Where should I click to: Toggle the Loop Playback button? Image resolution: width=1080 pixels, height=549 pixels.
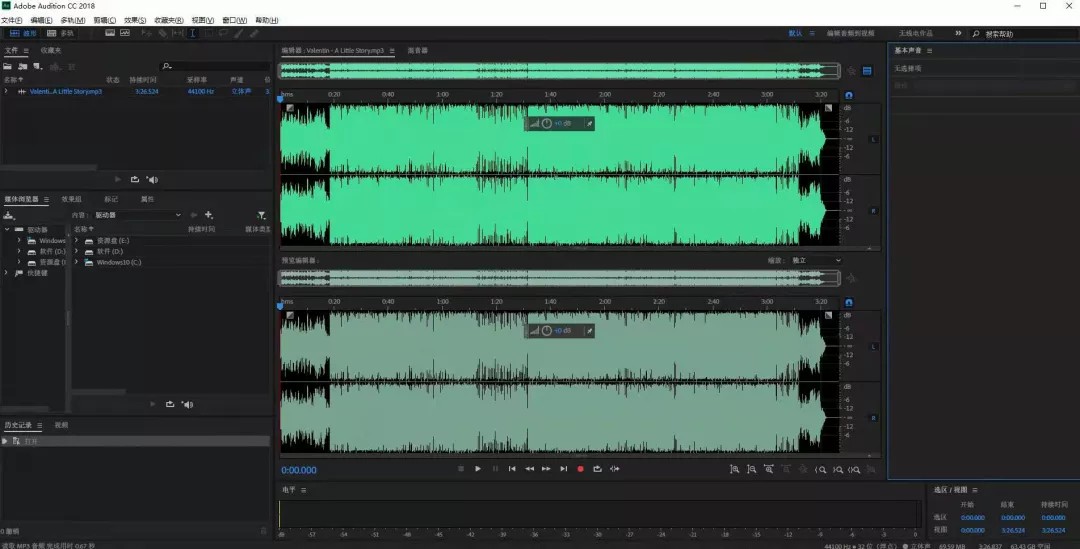[597, 468]
